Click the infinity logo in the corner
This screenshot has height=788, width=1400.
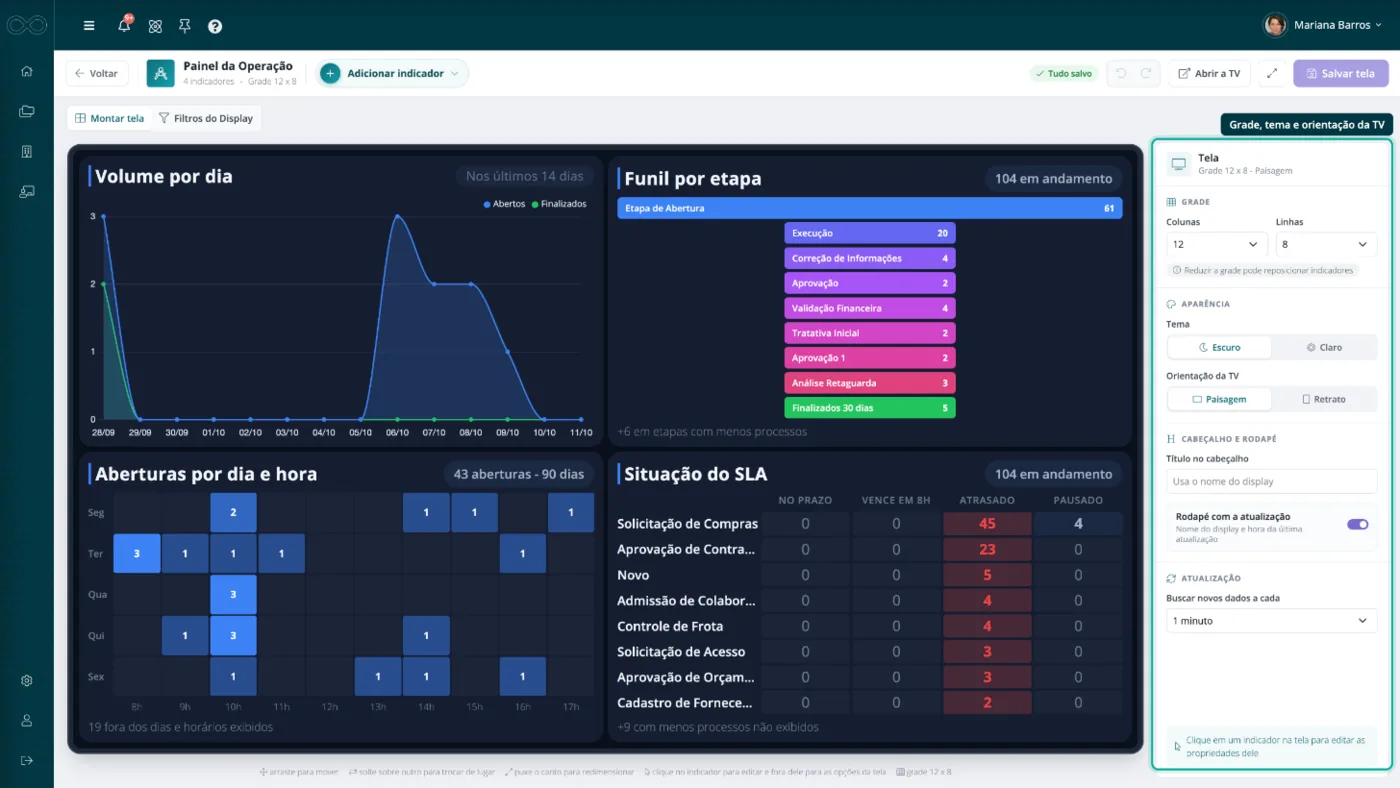pos(27,25)
